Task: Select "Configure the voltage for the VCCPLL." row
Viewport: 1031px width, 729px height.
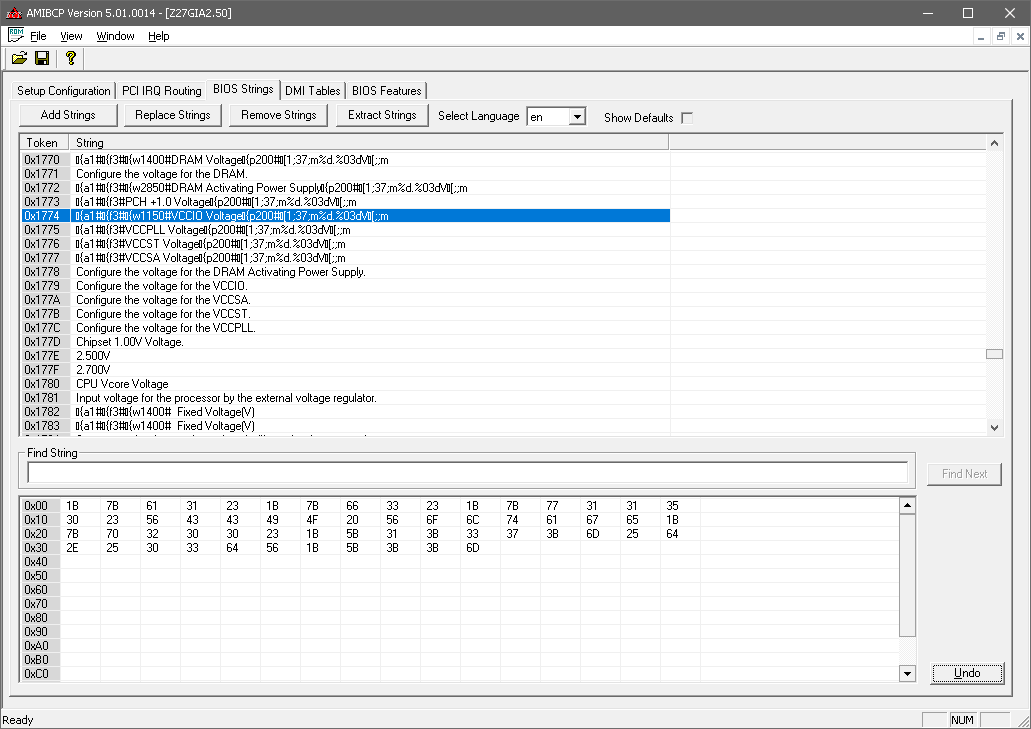Action: (345, 328)
